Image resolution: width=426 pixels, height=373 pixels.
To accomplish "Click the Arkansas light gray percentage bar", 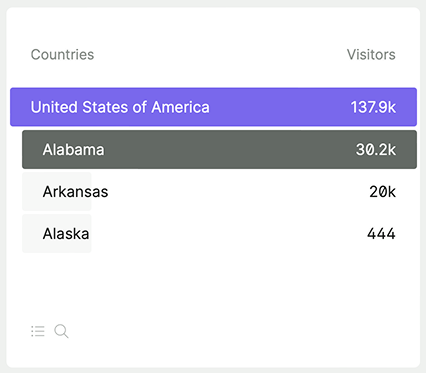I will click(x=57, y=192).
